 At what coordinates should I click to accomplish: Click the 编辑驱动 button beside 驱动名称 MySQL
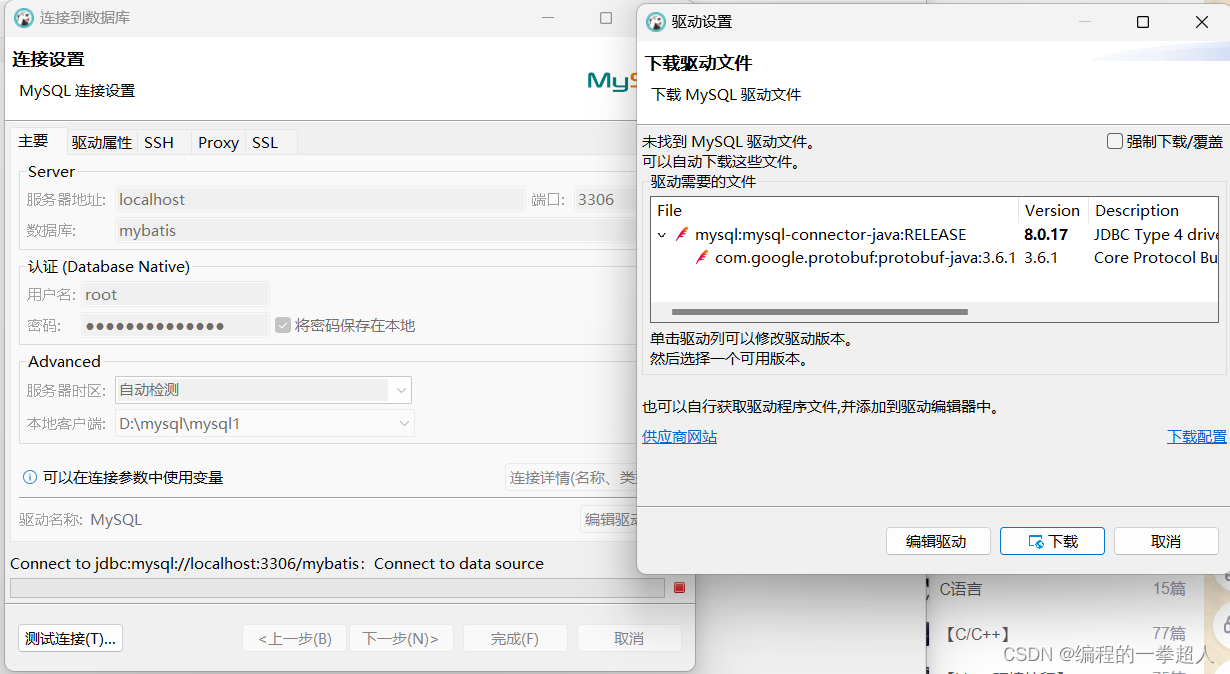[610, 519]
